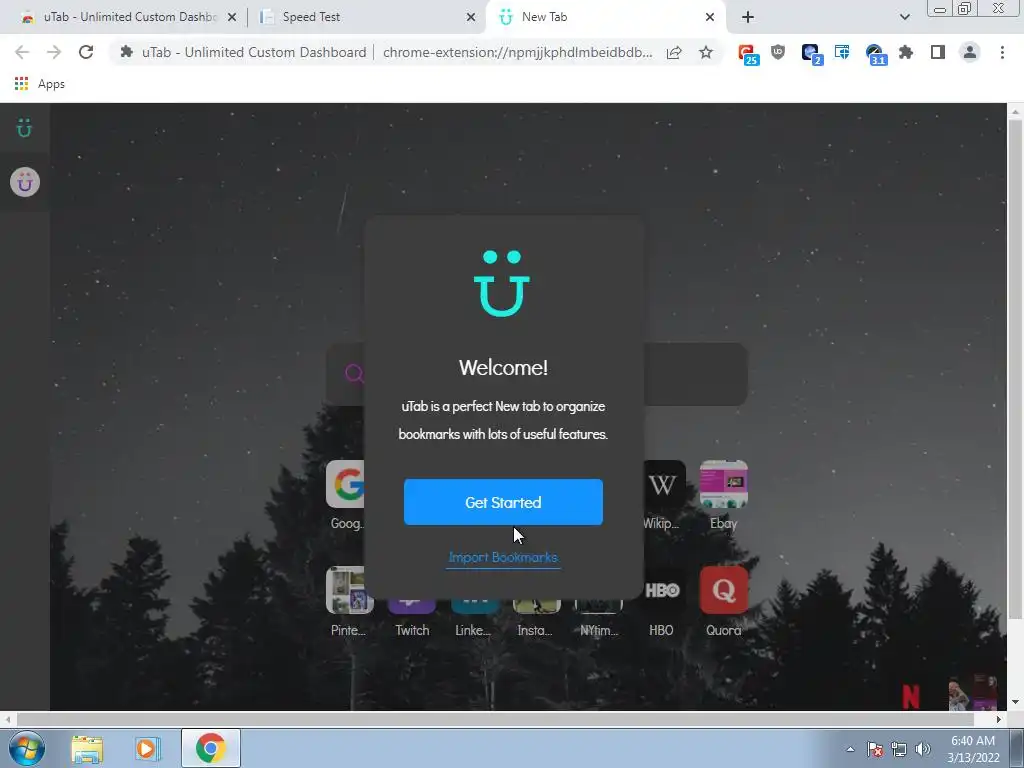Click the pink search magnifier icon

tap(354, 373)
